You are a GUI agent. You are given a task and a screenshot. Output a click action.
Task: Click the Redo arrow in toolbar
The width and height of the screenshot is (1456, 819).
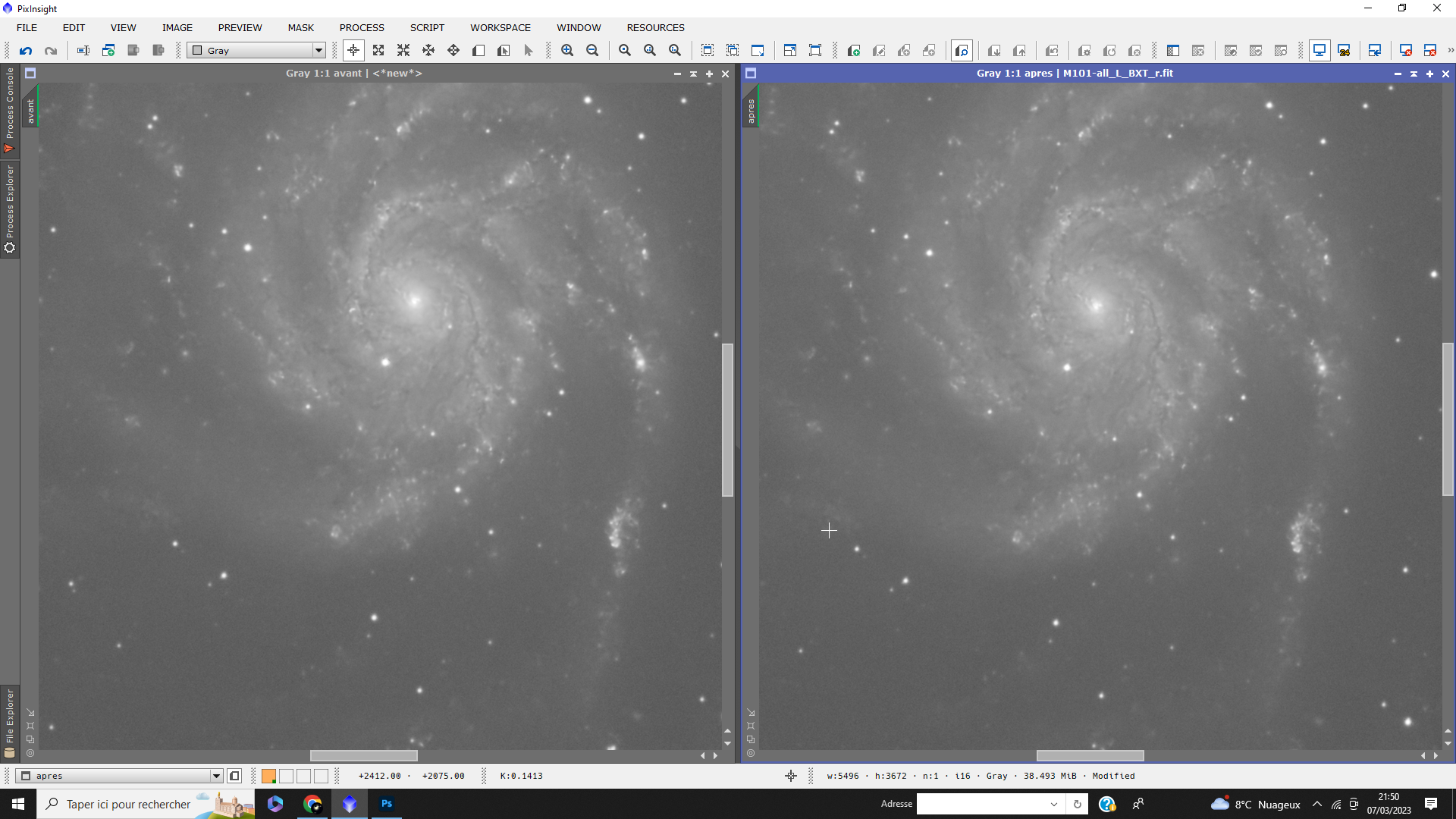click(x=51, y=51)
